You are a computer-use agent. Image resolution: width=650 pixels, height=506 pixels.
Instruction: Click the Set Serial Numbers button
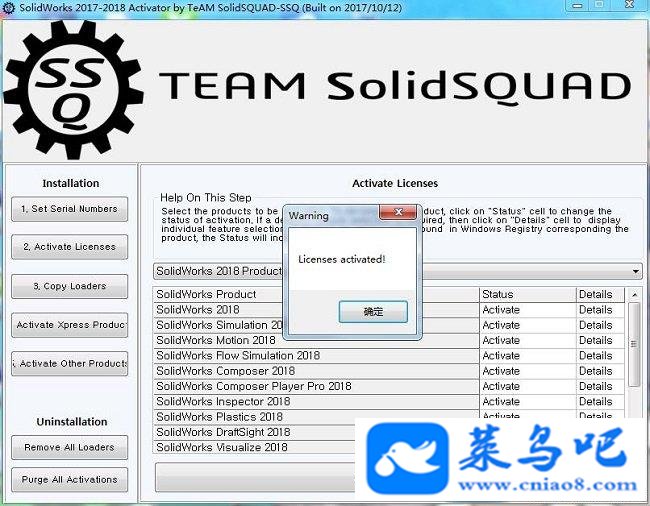point(69,209)
